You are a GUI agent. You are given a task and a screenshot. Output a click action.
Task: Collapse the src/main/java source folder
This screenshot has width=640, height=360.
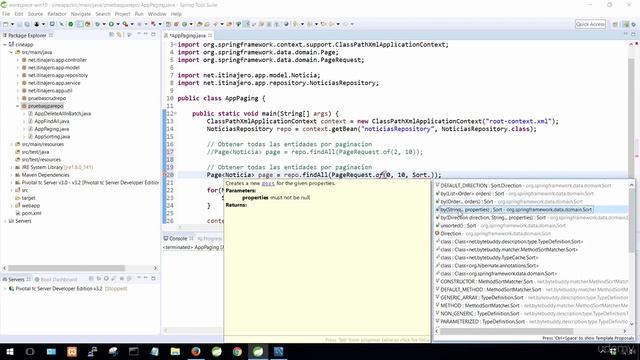coord(11,52)
